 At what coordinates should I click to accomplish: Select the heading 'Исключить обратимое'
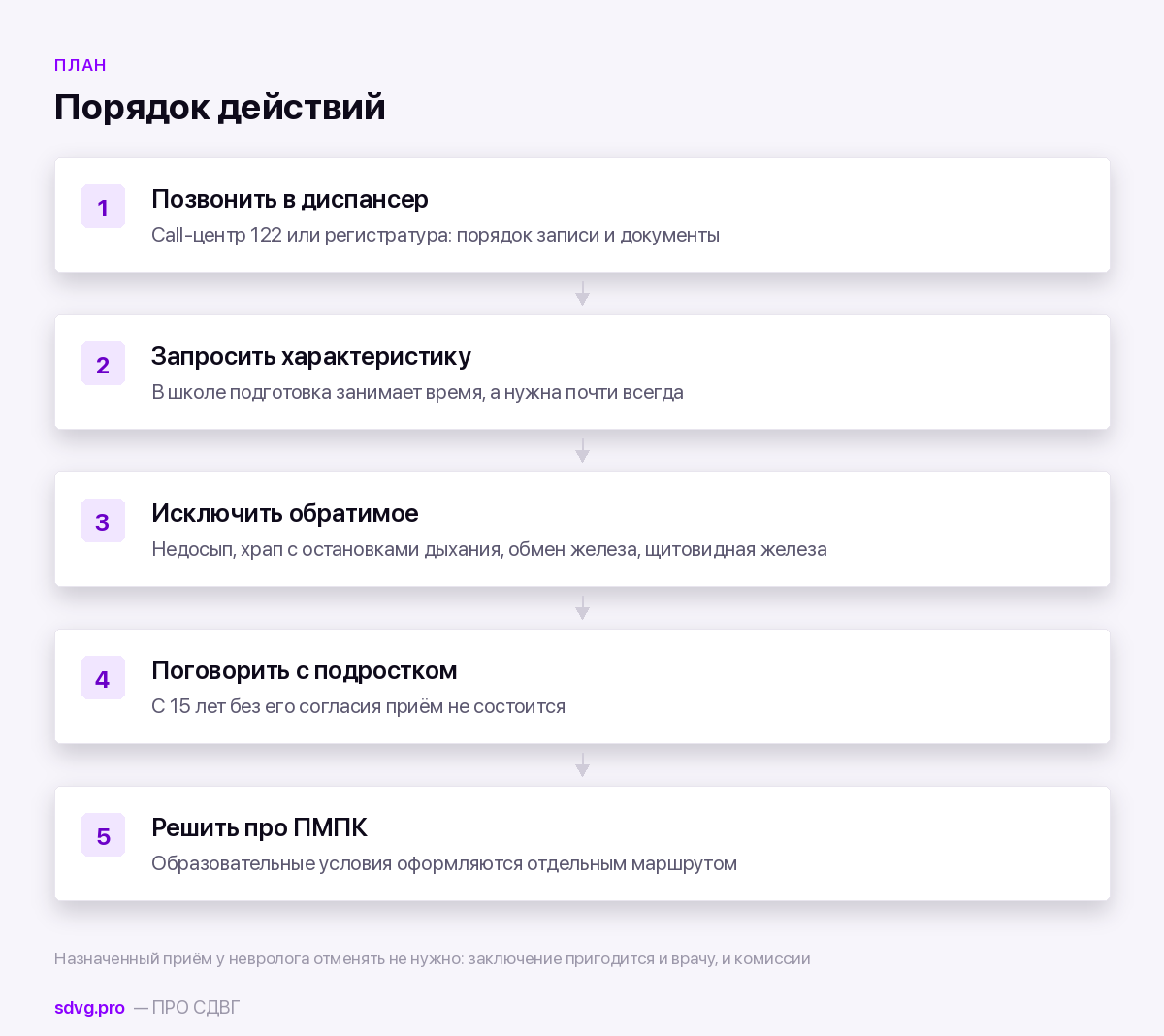[285, 513]
